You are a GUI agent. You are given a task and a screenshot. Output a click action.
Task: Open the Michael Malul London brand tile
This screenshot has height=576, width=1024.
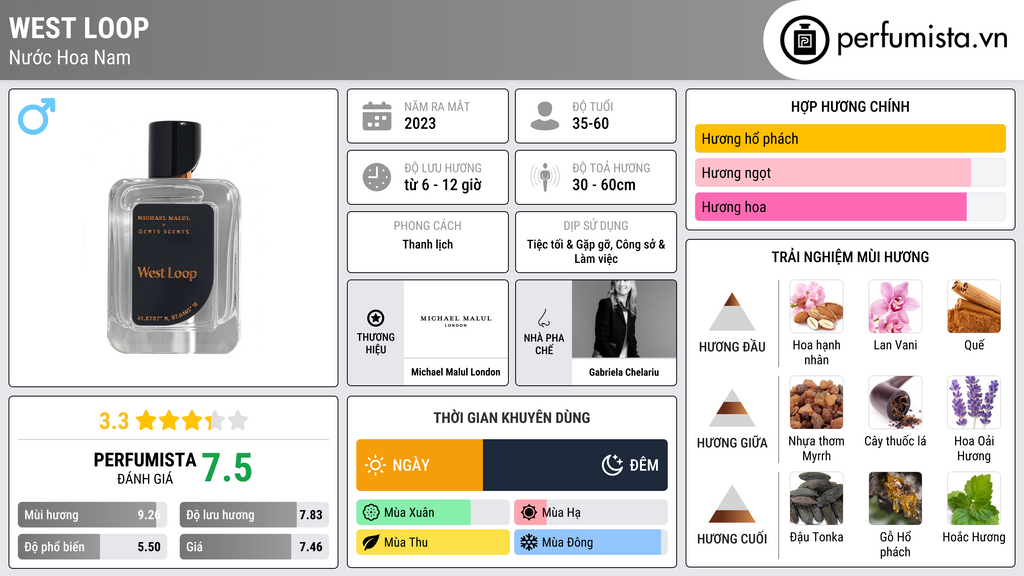pos(428,333)
